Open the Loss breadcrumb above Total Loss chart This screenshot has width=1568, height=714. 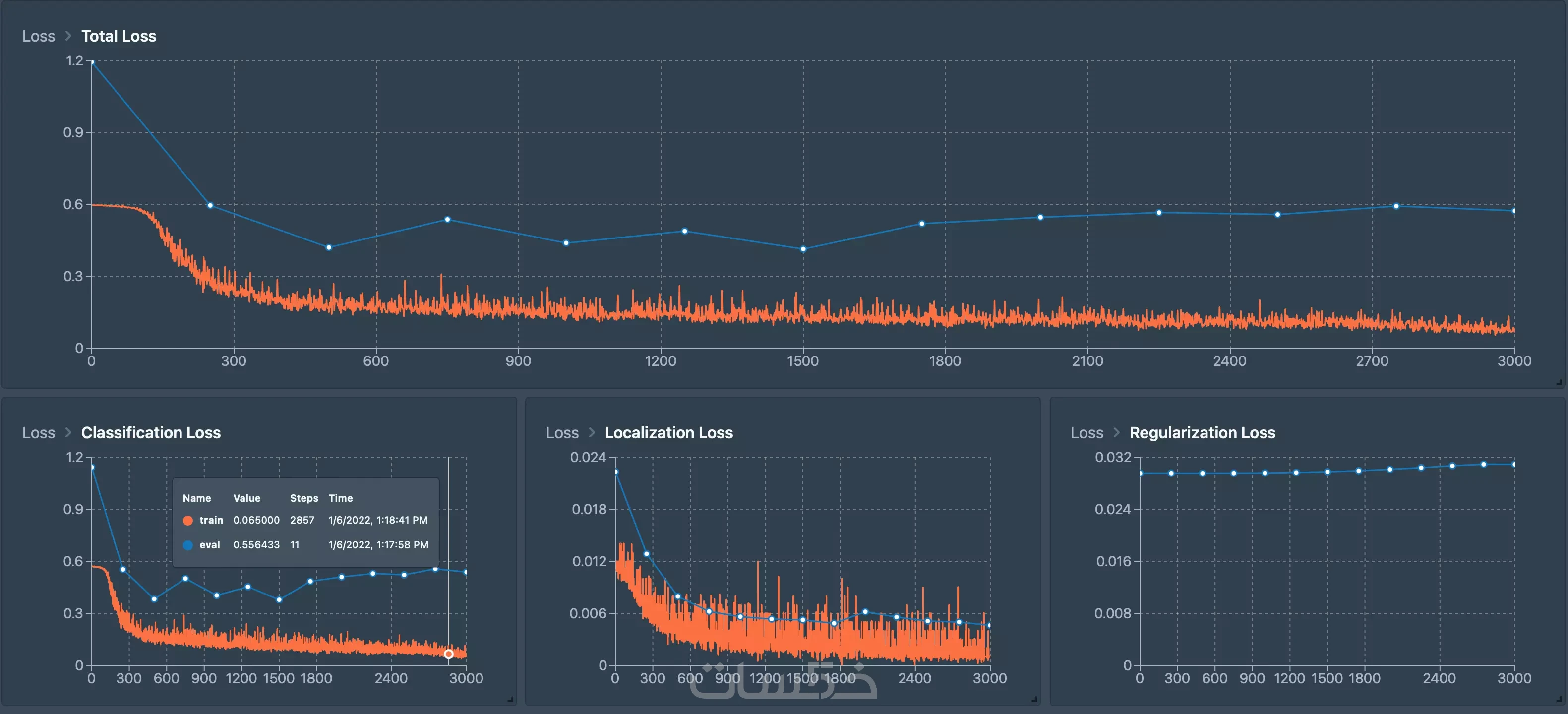point(38,36)
